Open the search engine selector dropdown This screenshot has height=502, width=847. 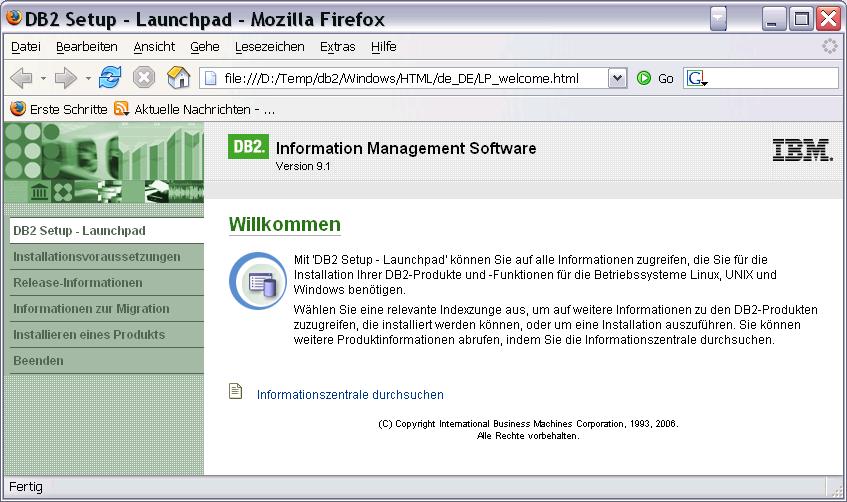pos(697,79)
